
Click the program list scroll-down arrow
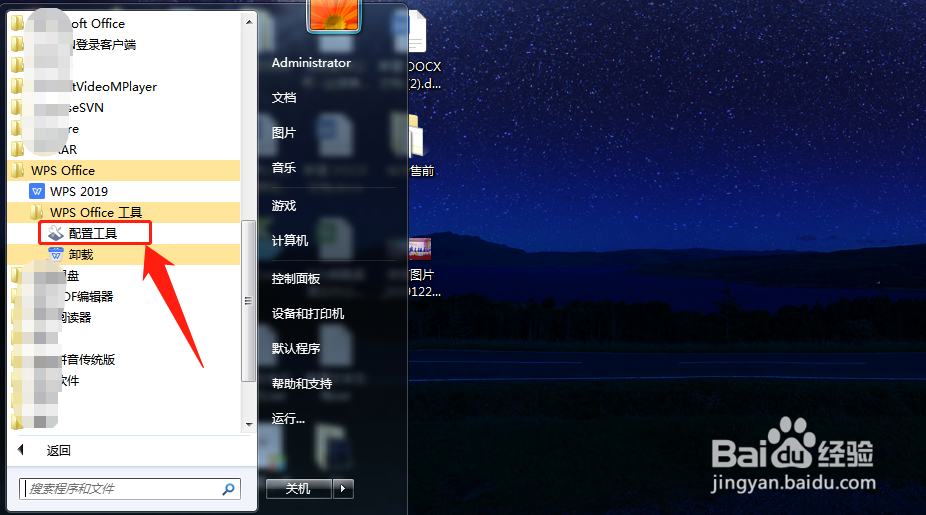(249, 424)
